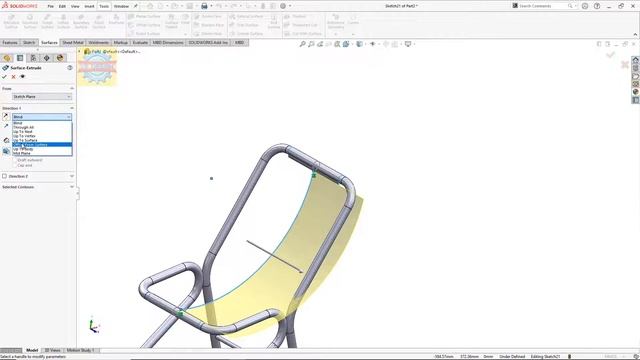Choose Up To Surface end condition

(42, 140)
